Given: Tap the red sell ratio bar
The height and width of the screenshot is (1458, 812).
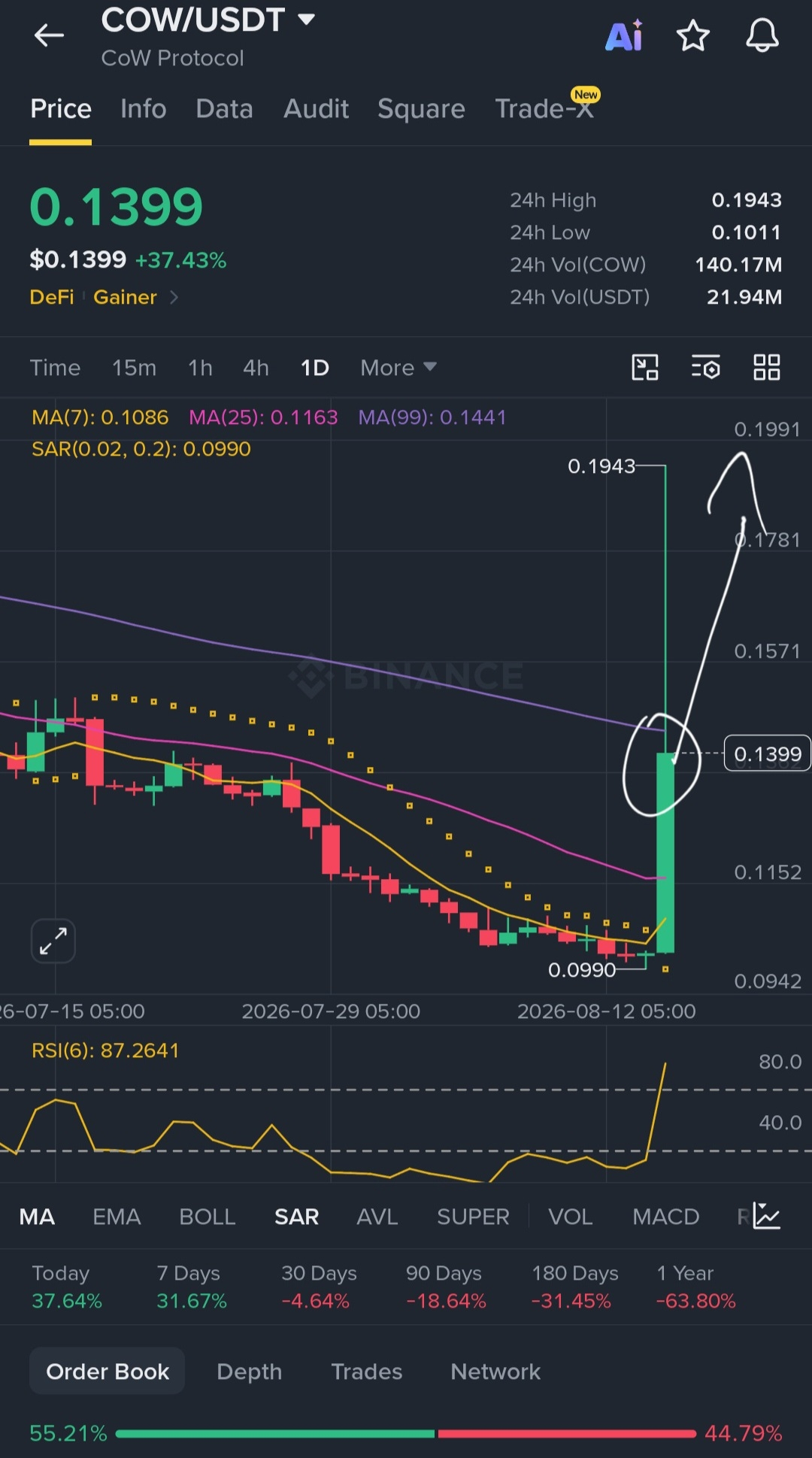Looking at the screenshot, I should (x=567, y=1434).
